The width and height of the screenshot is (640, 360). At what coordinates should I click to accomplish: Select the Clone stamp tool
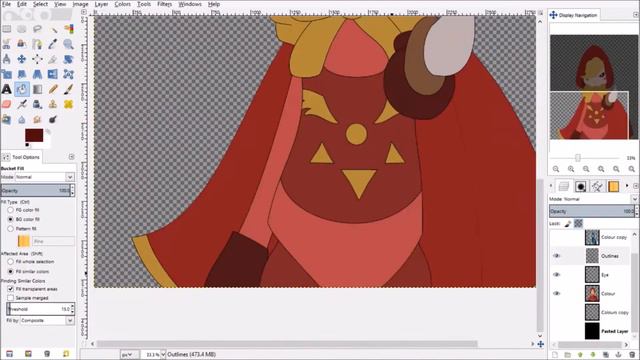(x=53, y=104)
